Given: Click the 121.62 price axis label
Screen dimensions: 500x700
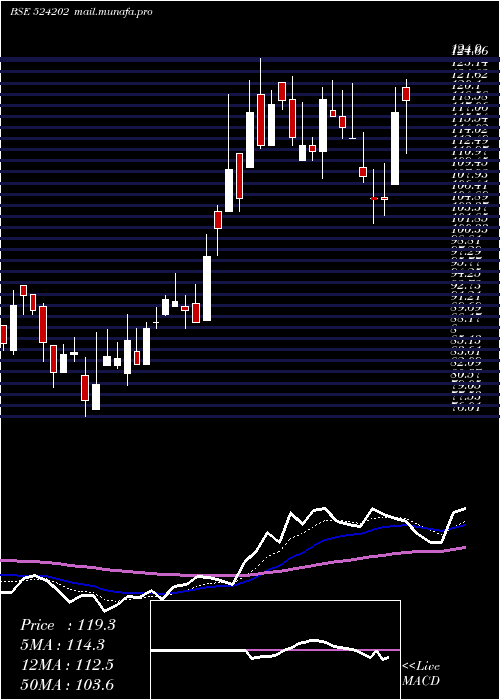Looking at the screenshot, I should click(x=469, y=73).
